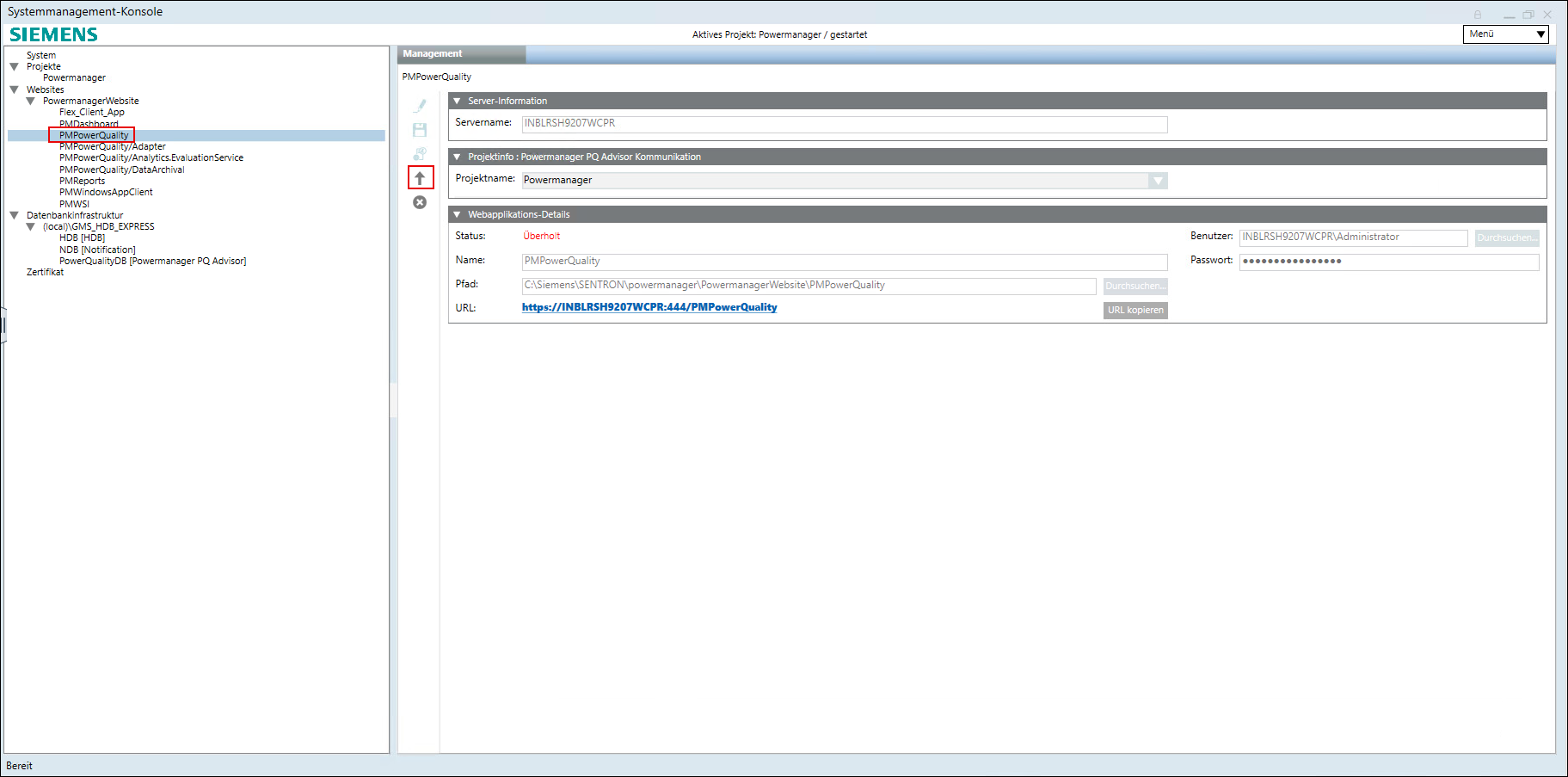Click the upward arrow icon in toolbar
1568x777 pixels.
point(420,178)
